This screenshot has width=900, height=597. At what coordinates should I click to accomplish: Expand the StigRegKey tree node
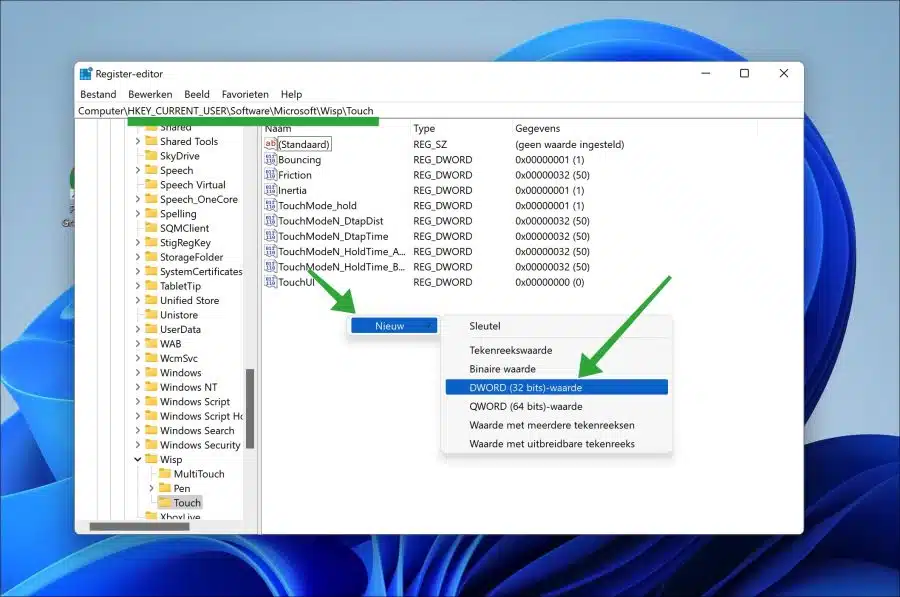tap(138, 242)
